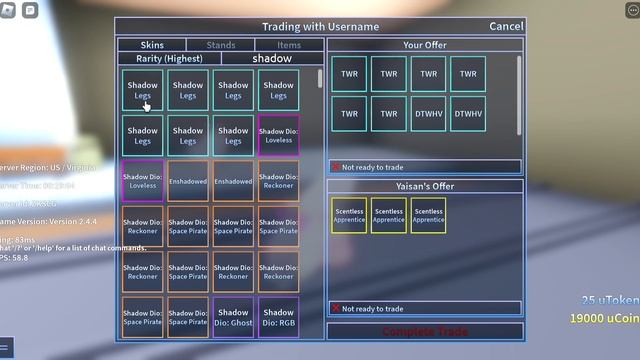The height and width of the screenshot is (360, 640).
Task: Select Enshadowed skin next to Shadow Dio: Reckoner
Action: point(233,181)
